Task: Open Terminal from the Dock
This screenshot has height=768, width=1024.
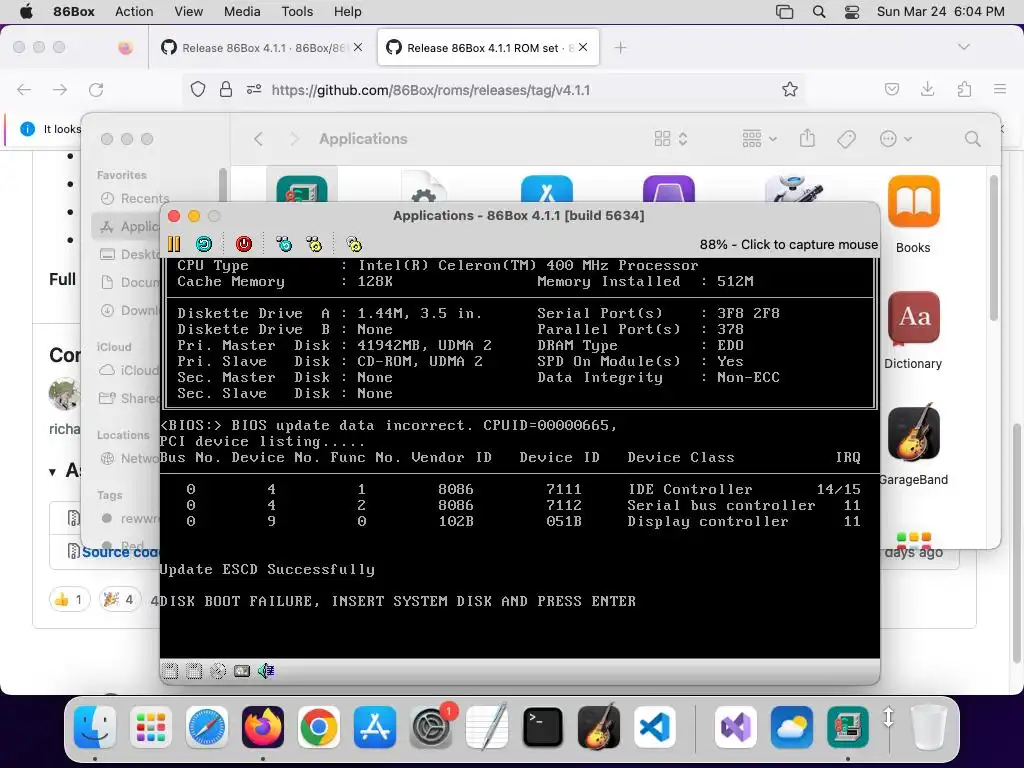Action: (x=543, y=726)
